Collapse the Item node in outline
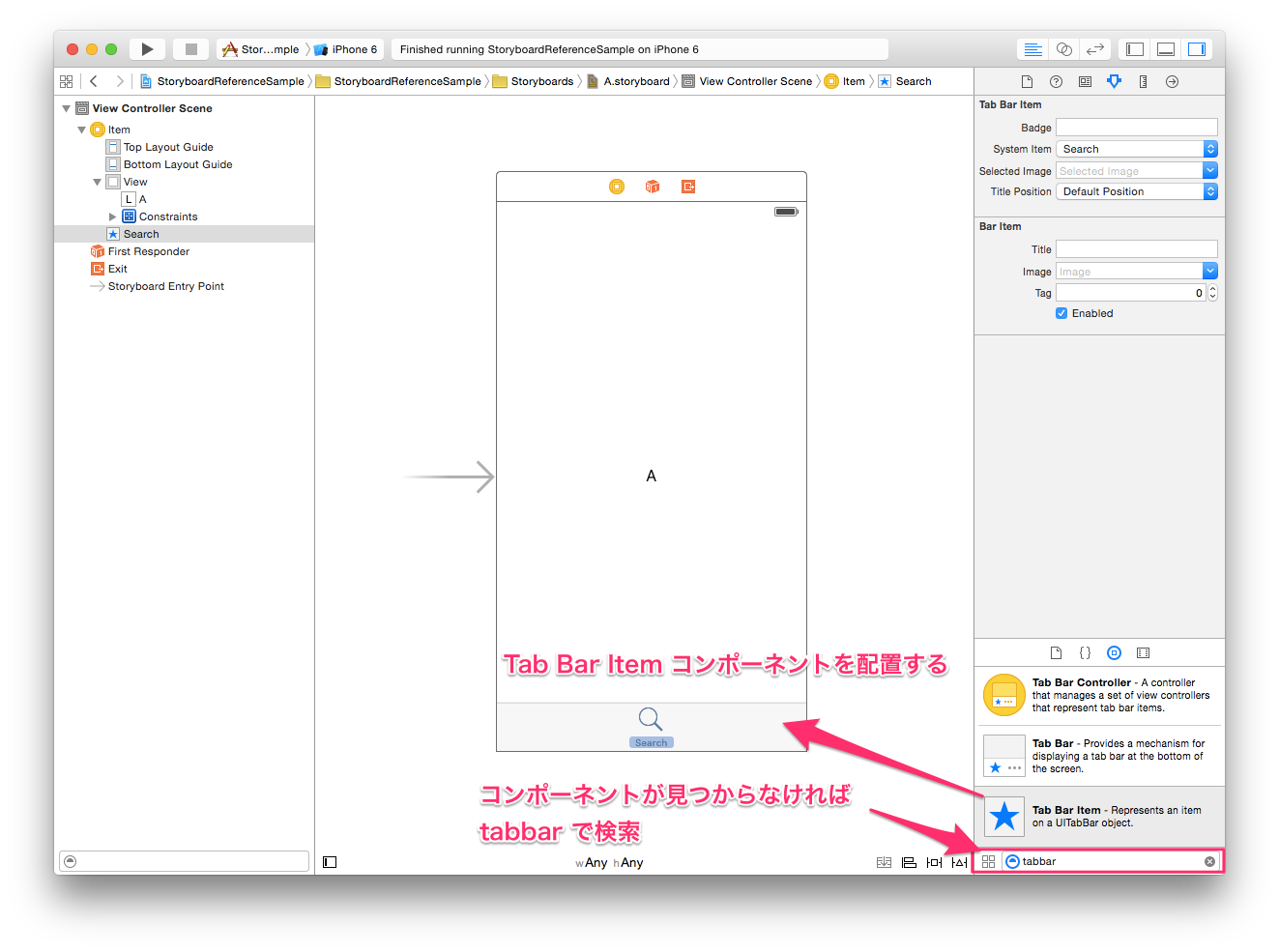Viewport: 1279px width, 952px height. point(81,130)
